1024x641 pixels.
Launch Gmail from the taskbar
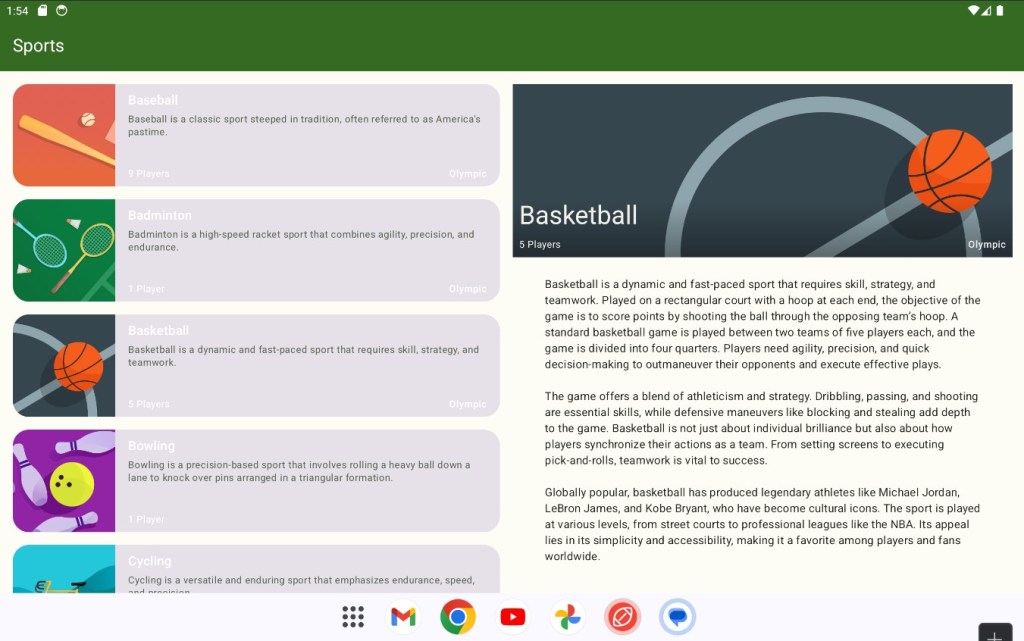point(403,617)
